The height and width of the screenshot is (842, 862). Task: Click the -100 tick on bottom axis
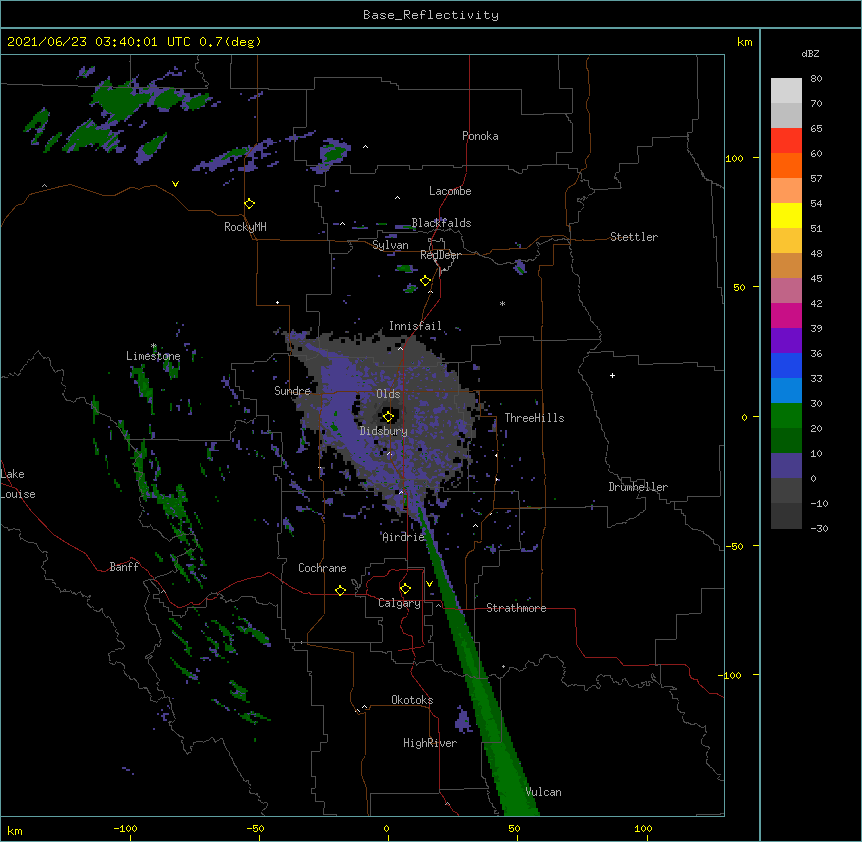tap(125, 828)
